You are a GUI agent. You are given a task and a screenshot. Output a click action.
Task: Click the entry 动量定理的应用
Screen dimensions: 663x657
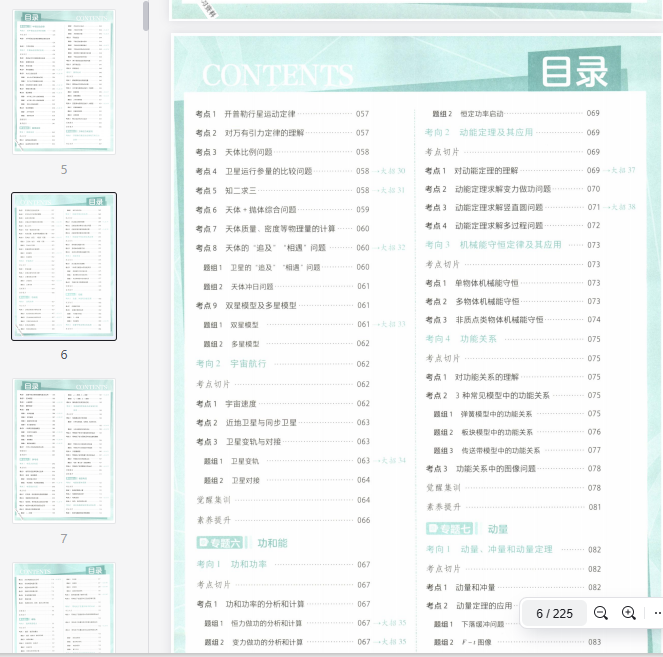point(484,606)
